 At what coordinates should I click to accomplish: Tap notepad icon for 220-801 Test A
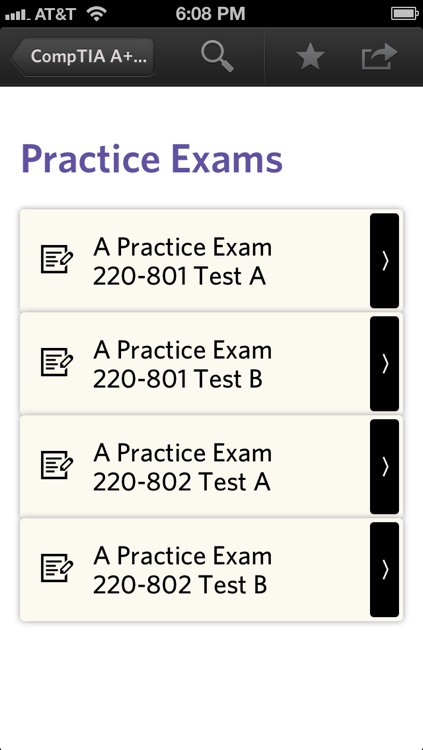click(56, 260)
